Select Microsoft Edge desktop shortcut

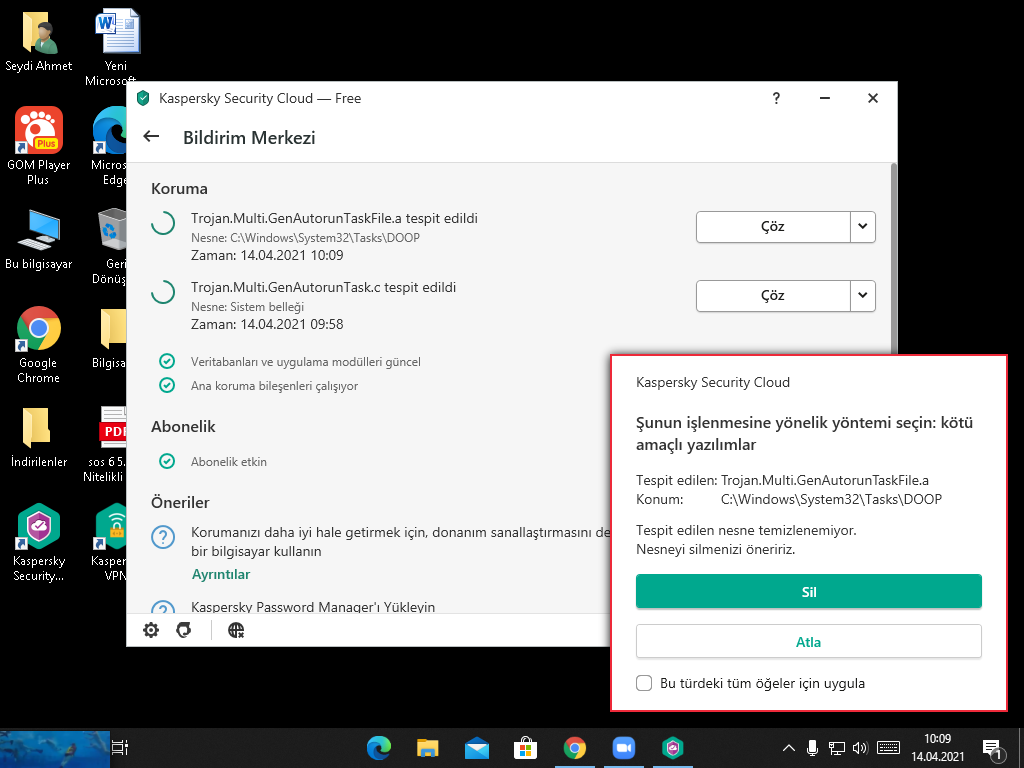point(110,146)
